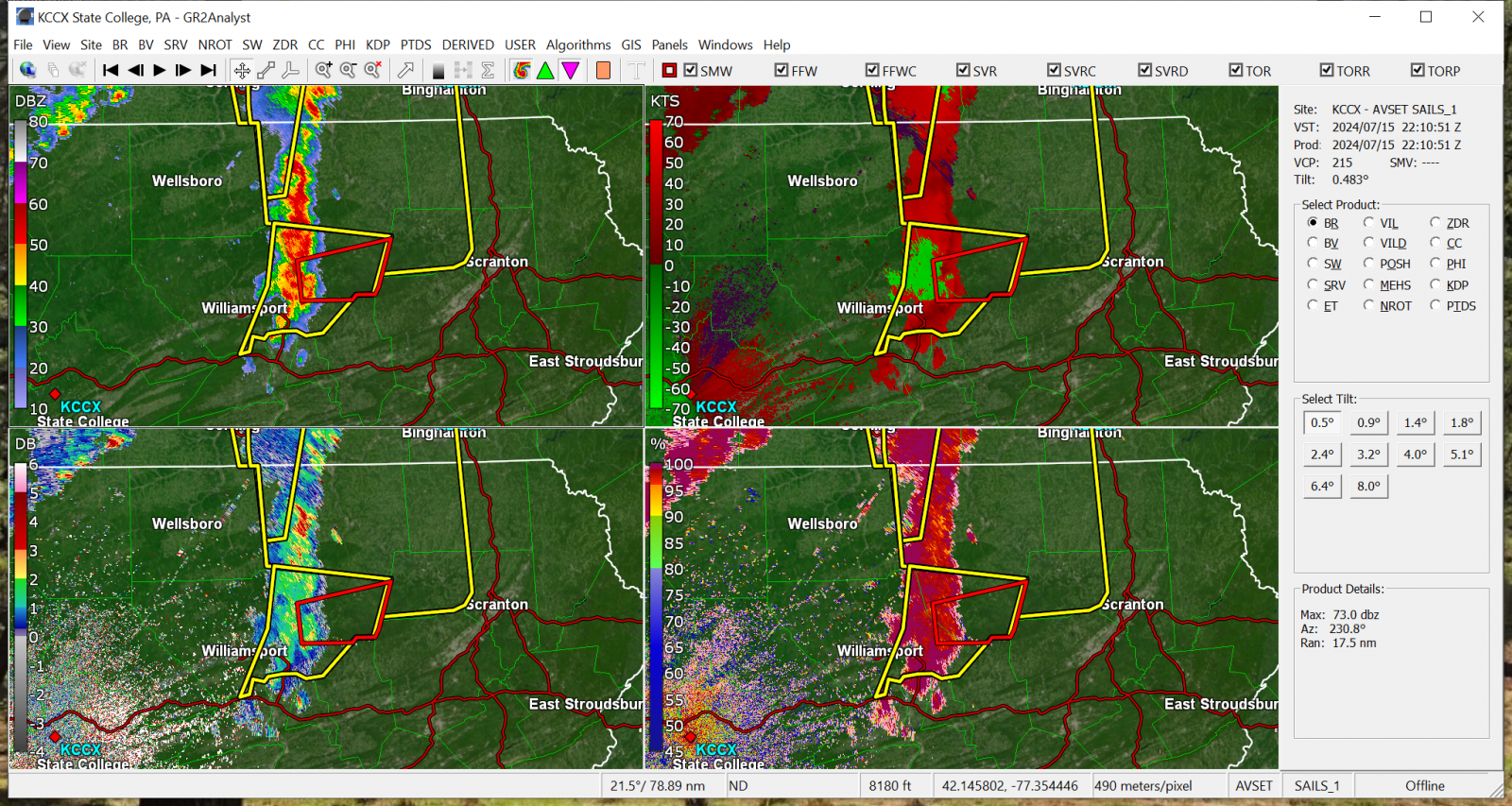Viewport: 1512px width, 806px height.
Task: Step back one frame
Action: coord(135,70)
